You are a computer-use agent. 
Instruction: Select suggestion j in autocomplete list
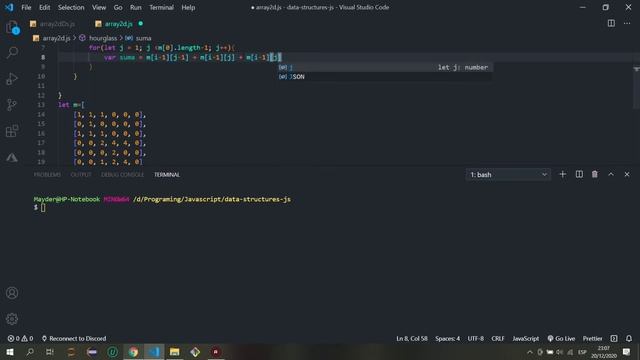385,67
